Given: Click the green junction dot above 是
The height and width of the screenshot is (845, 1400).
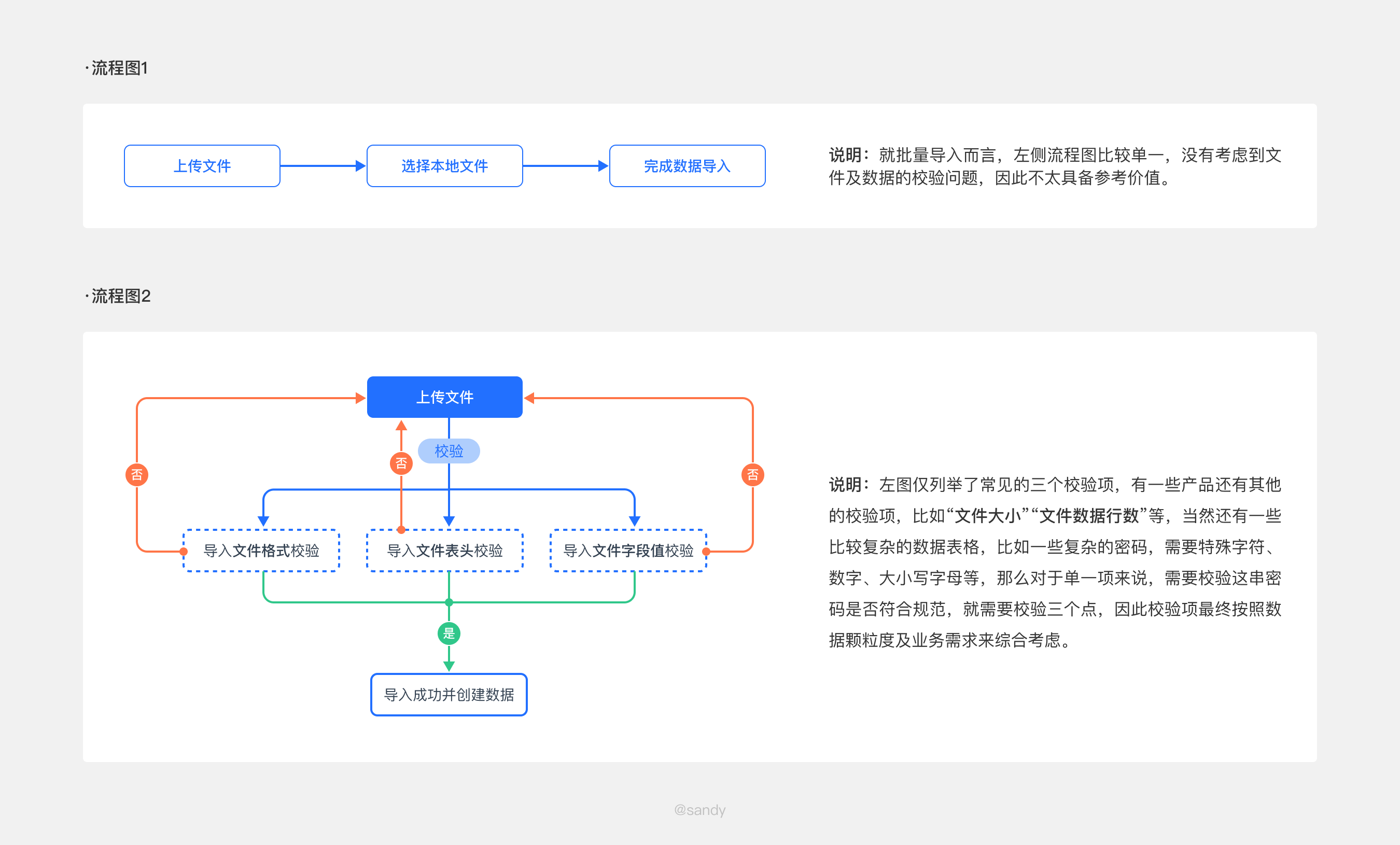Looking at the screenshot, I should [x=449, y=602].
